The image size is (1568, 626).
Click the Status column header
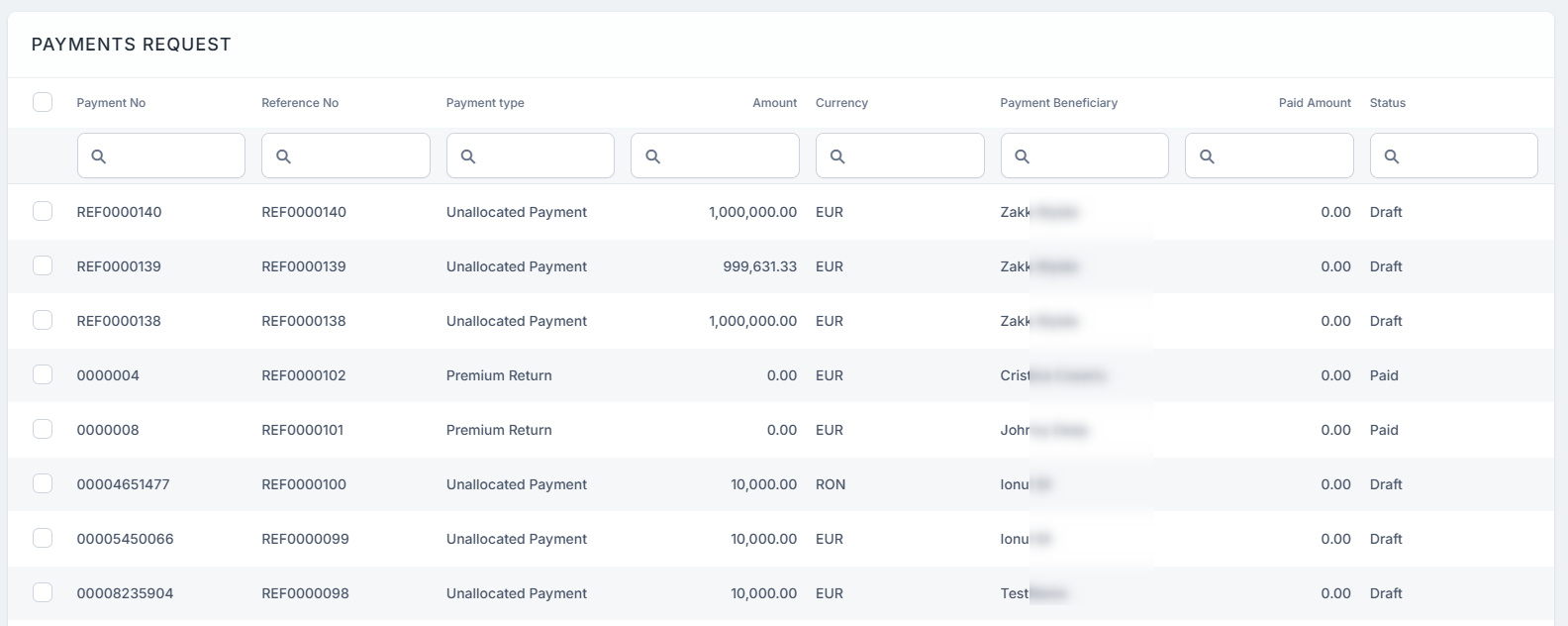pyautogui.click(x=1387, y=103)
